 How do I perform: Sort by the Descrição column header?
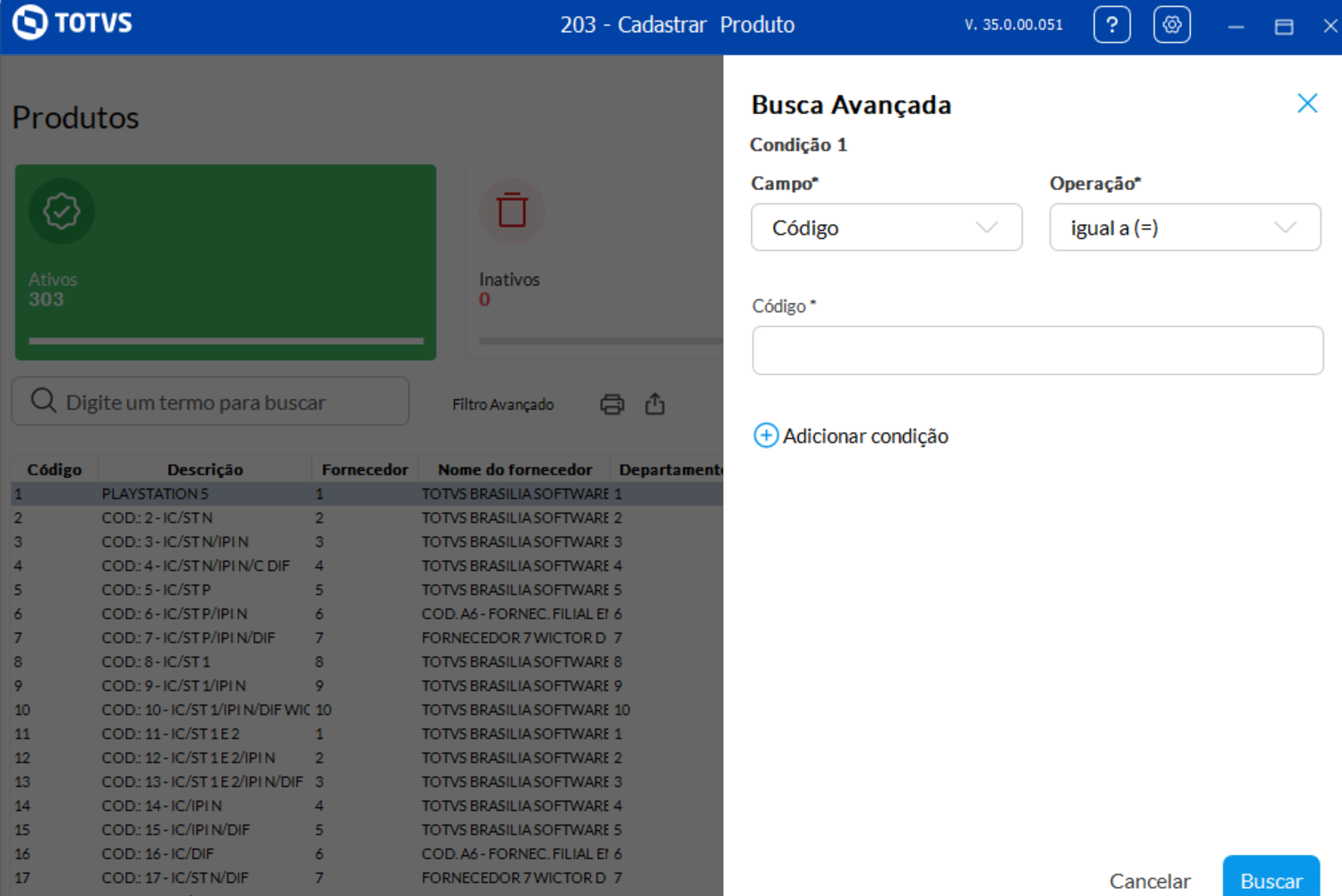[x=204, y=469]
